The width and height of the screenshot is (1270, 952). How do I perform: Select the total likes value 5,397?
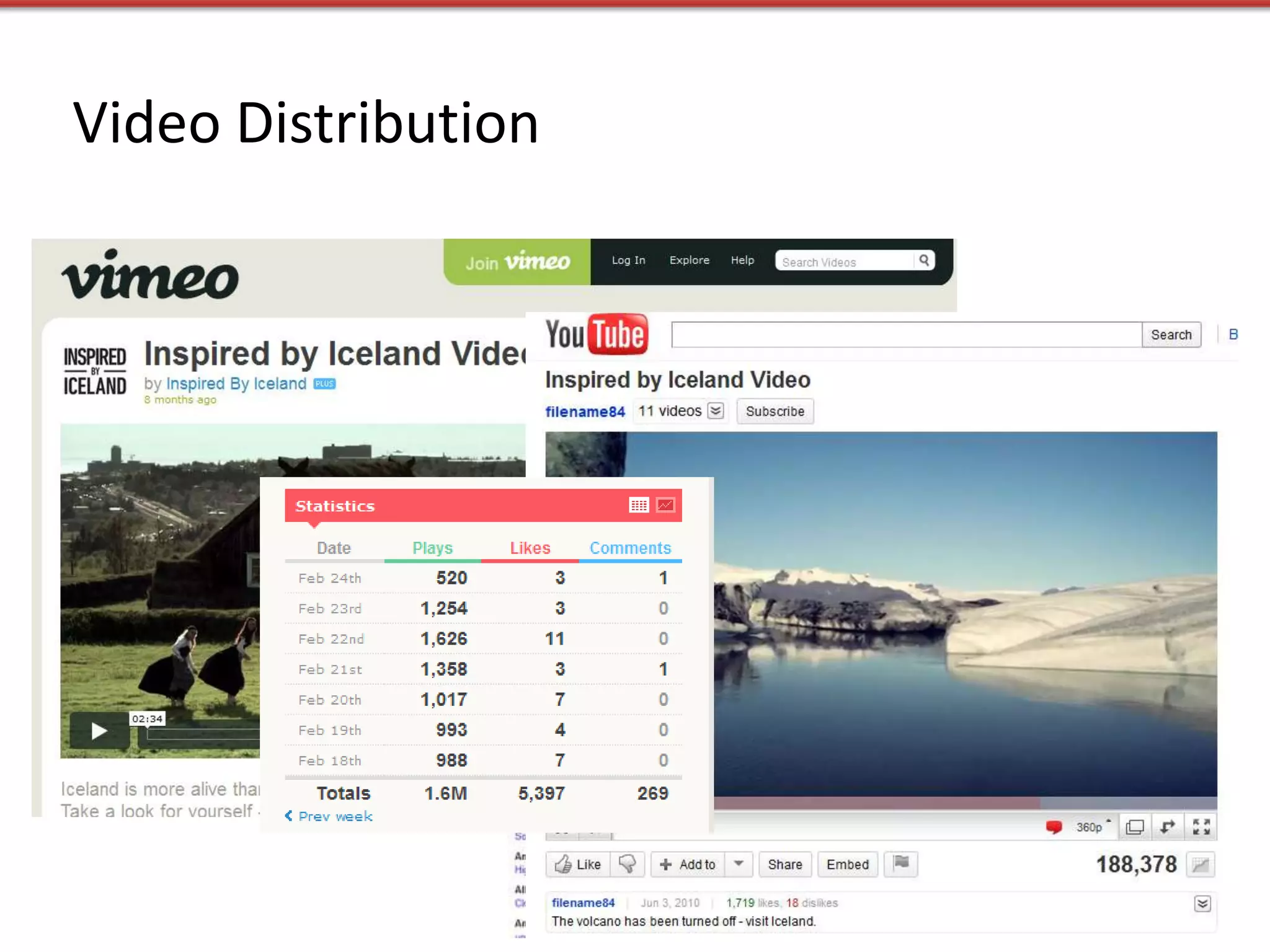pos(541,793)
